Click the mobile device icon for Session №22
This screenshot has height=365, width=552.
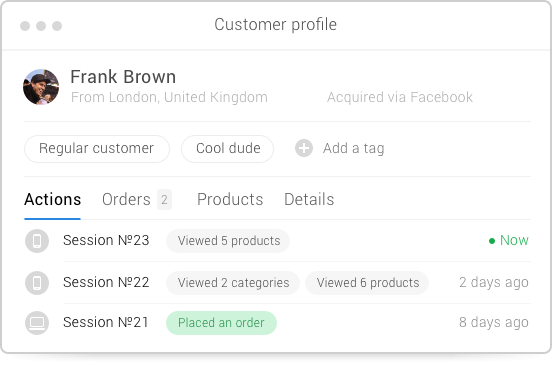click(x=37, y=283)
